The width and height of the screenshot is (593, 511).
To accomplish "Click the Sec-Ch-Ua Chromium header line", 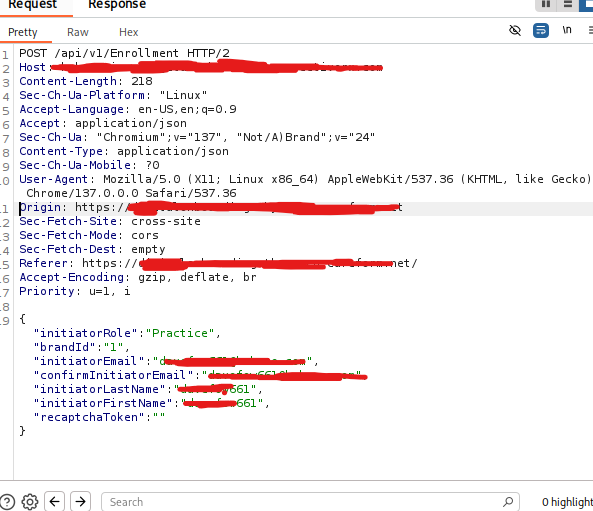I will tap(197, 137).
